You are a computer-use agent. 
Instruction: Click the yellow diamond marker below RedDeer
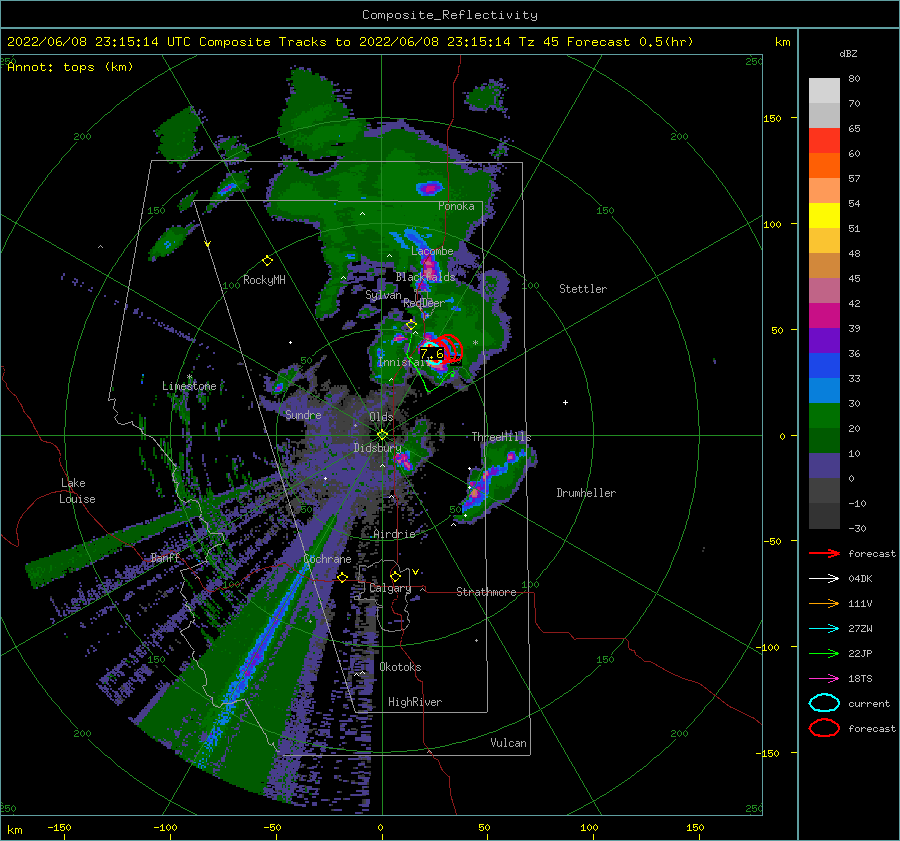411,325
